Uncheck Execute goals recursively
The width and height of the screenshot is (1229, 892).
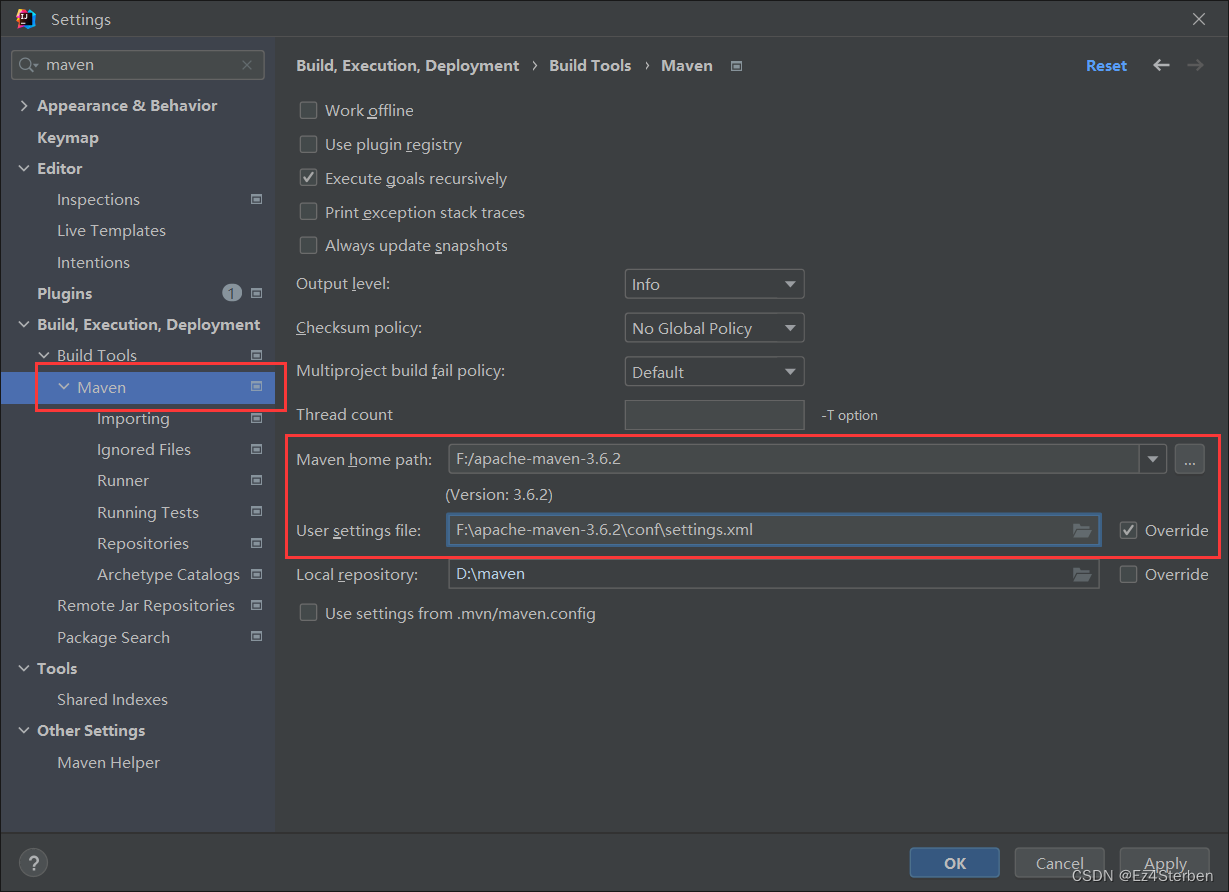point(309,178)
